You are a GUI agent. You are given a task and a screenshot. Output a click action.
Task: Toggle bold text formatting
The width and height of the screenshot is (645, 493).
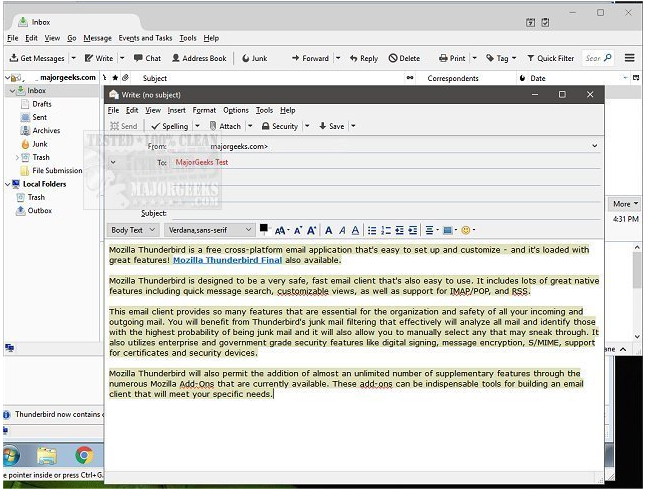click(x=328, y=230)
